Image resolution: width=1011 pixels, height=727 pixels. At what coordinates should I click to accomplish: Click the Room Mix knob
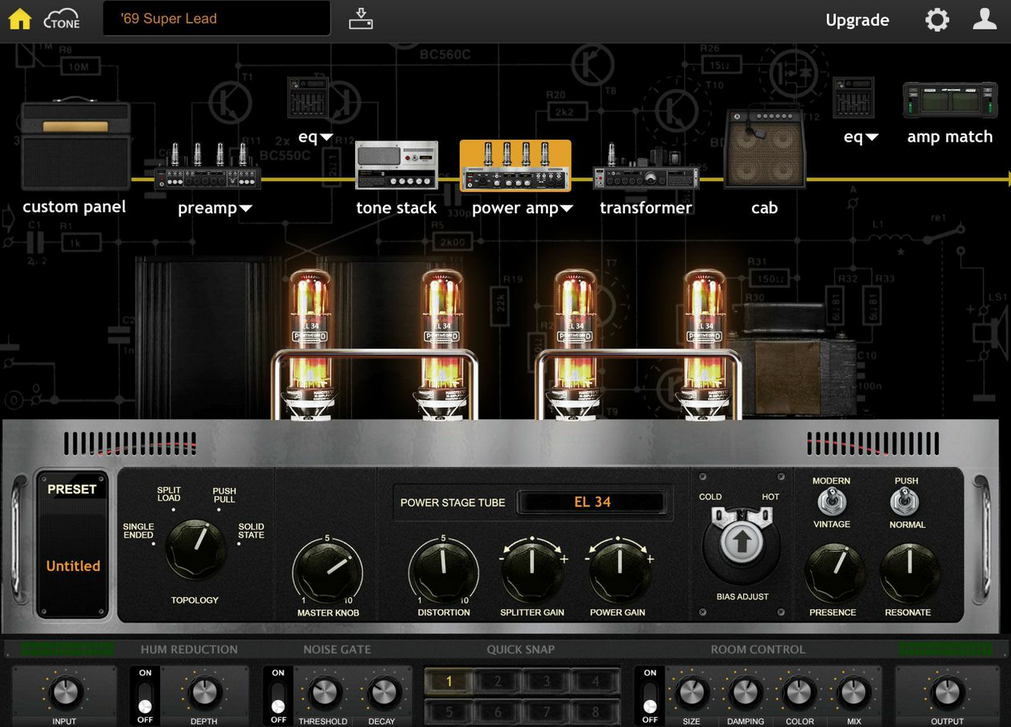853,692
